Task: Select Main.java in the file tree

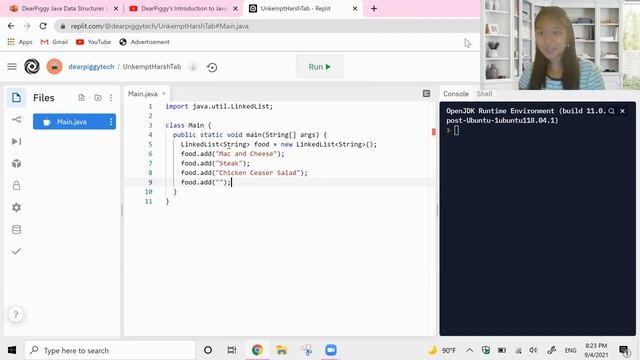Action: 74,122
